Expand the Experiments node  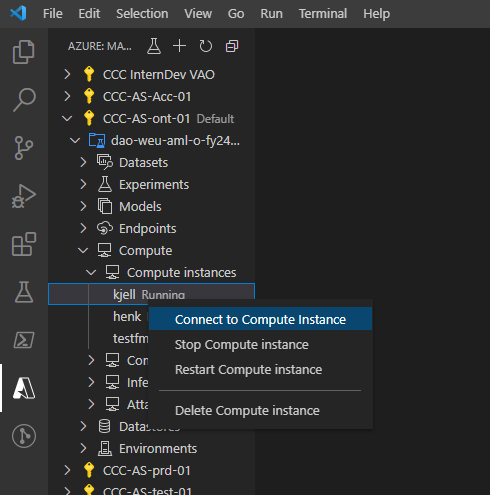[83, 184]
